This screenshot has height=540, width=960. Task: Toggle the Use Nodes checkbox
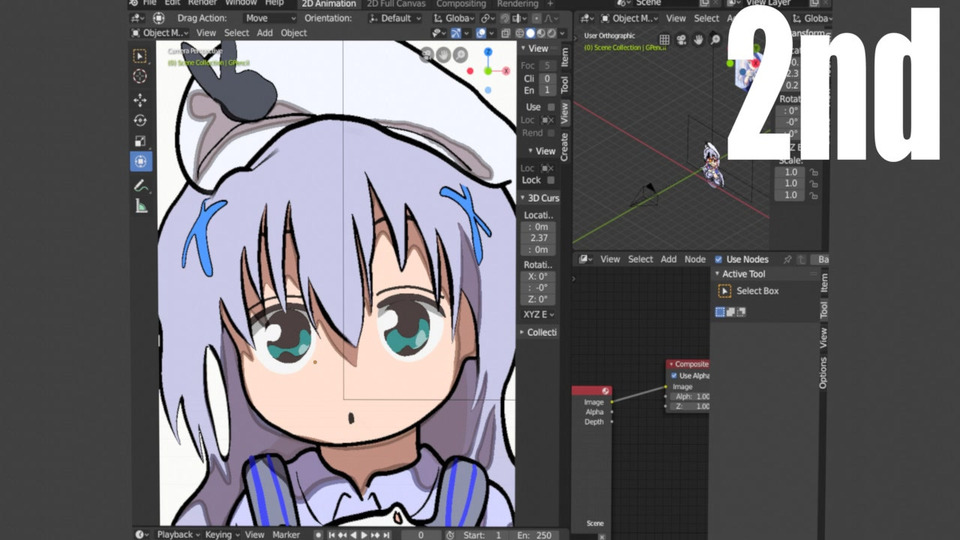(x=719, y=260)
